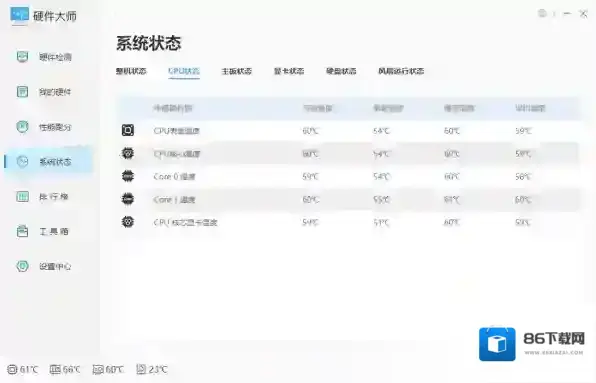
Task: Open the 风扇运行状态 tab
Action: pyautogui.click(x=401, y=71)
